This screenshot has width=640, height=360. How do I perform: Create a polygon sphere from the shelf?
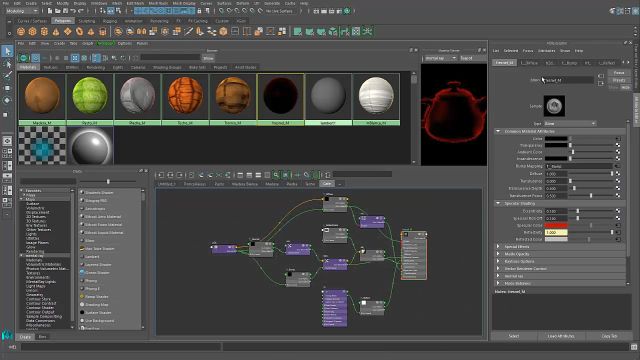tap(21, 31)
